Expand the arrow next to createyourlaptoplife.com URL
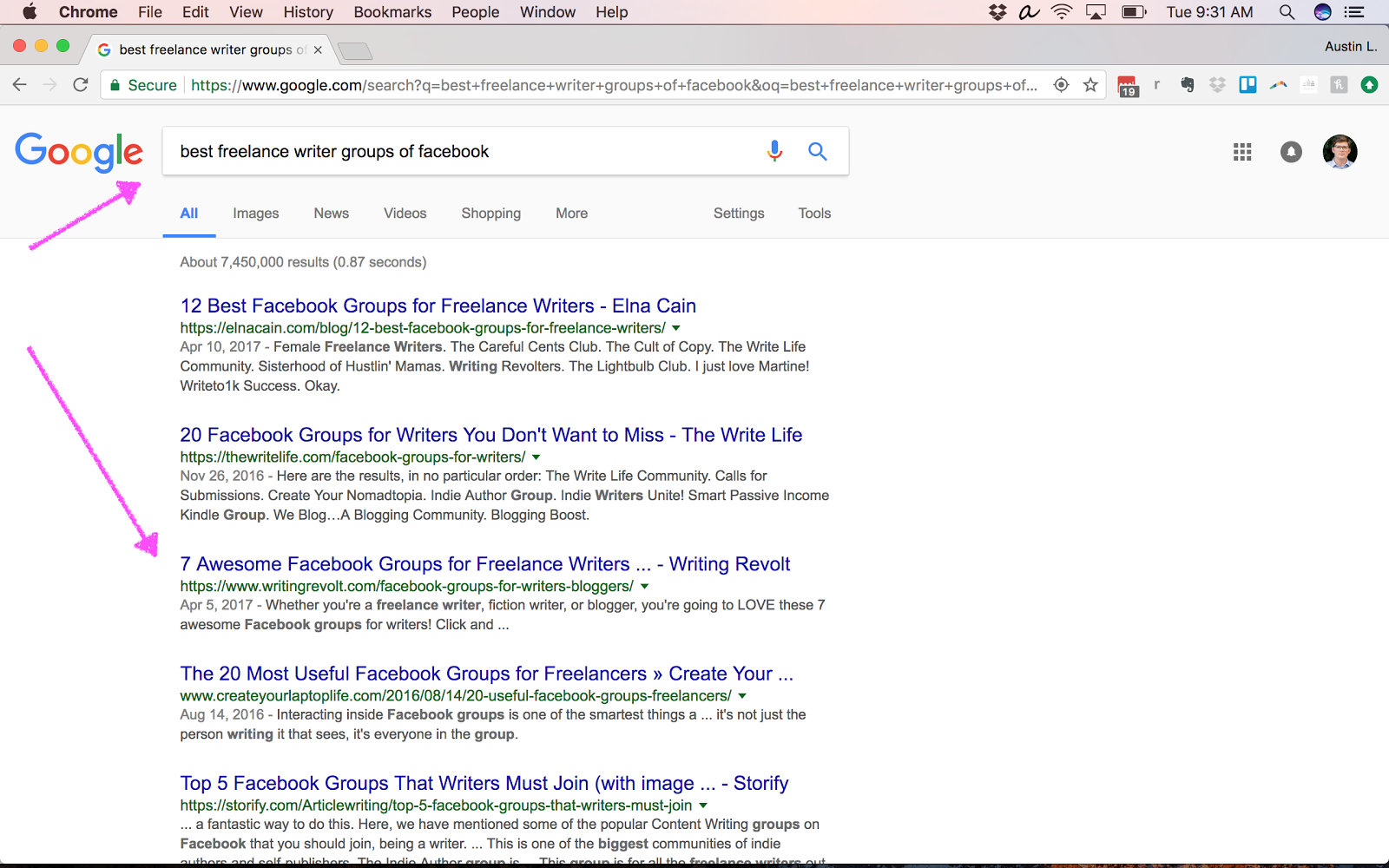 pos(742,696)
